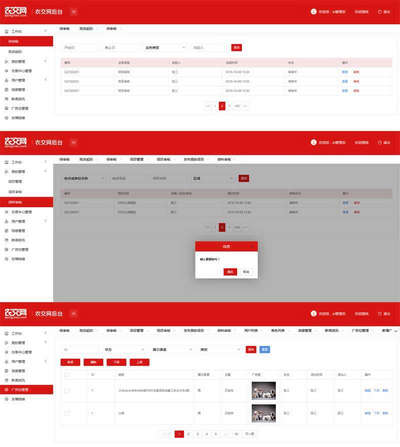The width and height of the screenshot is (400, 447).
Task: Check the checkbox of the second image row
Action: (67, 413)
